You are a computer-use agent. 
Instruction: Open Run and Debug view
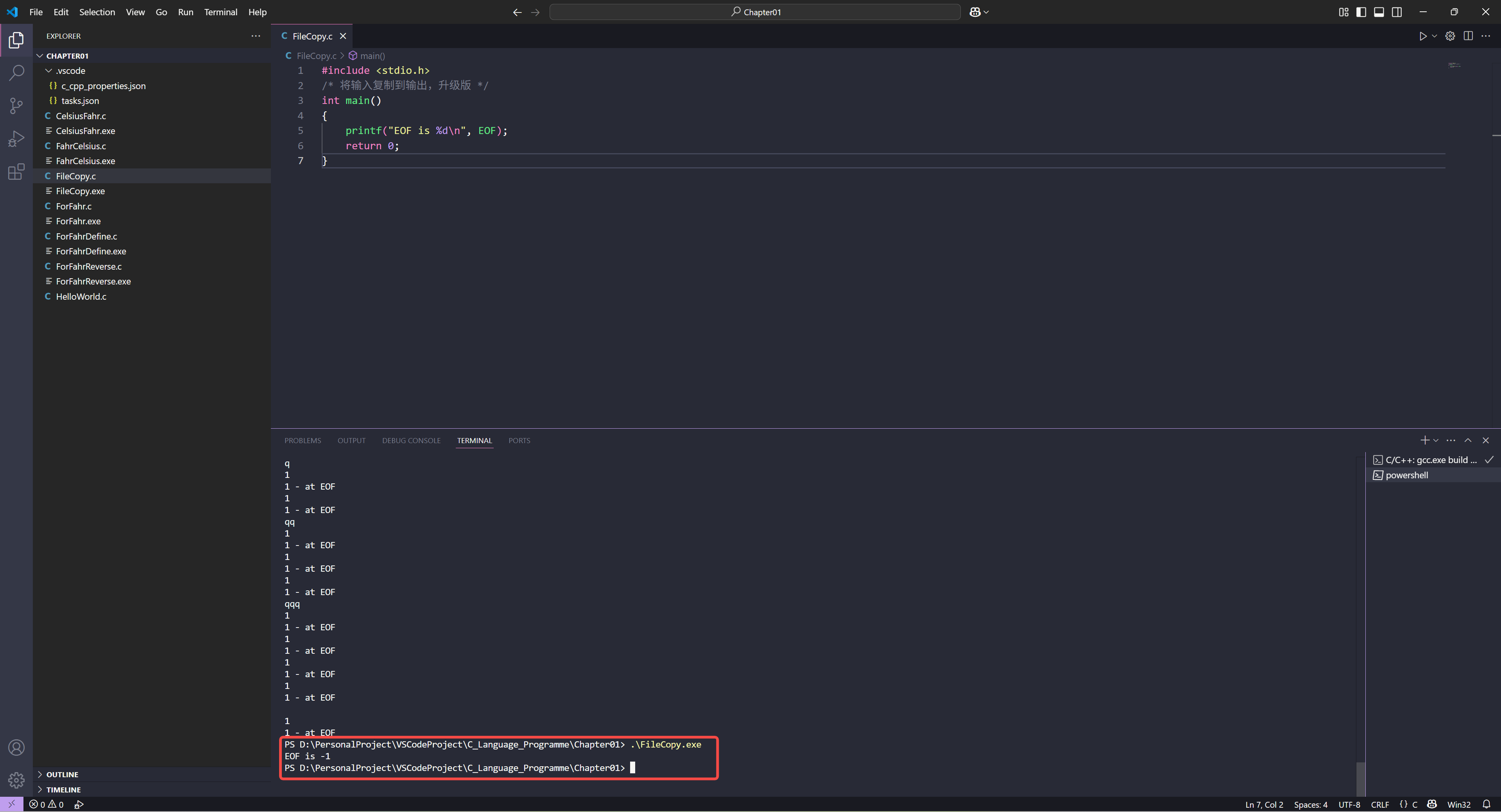click(x=16, y=139)
